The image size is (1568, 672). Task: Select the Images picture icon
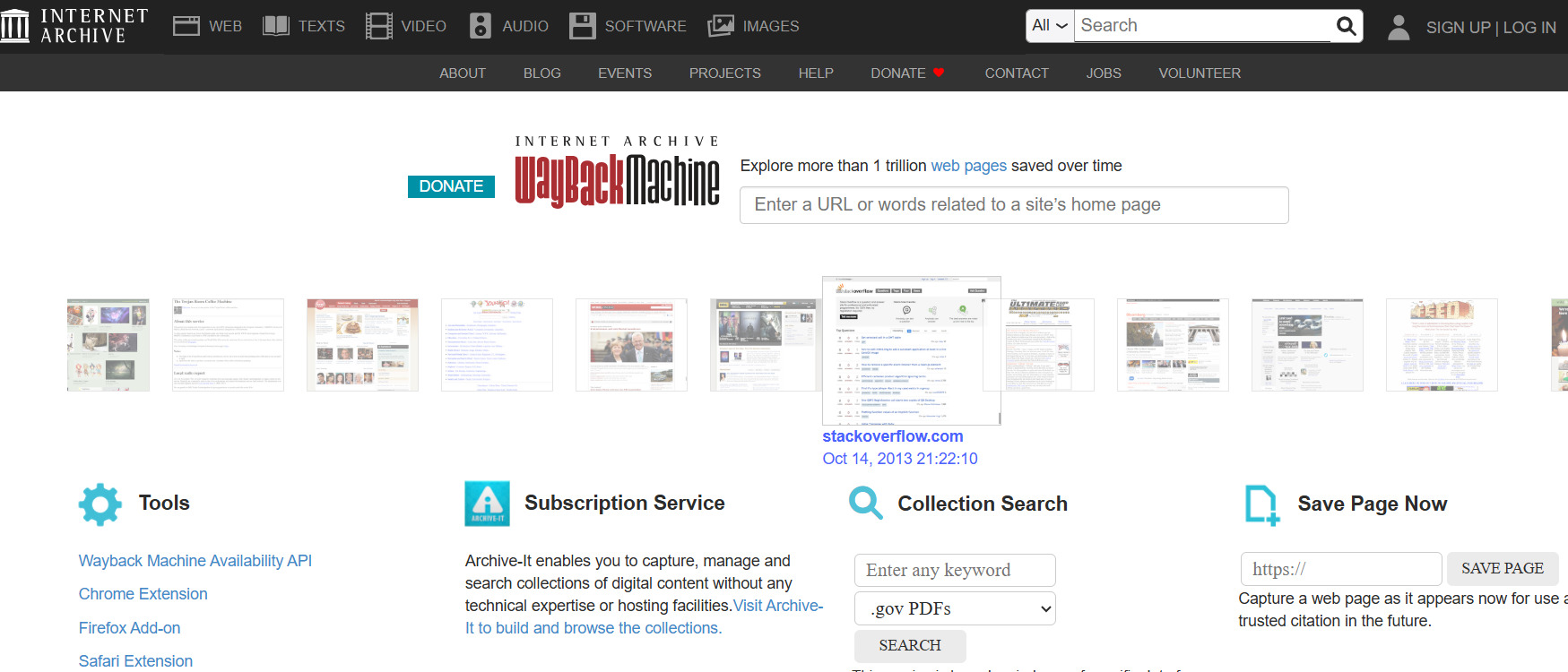click(721, 26)
